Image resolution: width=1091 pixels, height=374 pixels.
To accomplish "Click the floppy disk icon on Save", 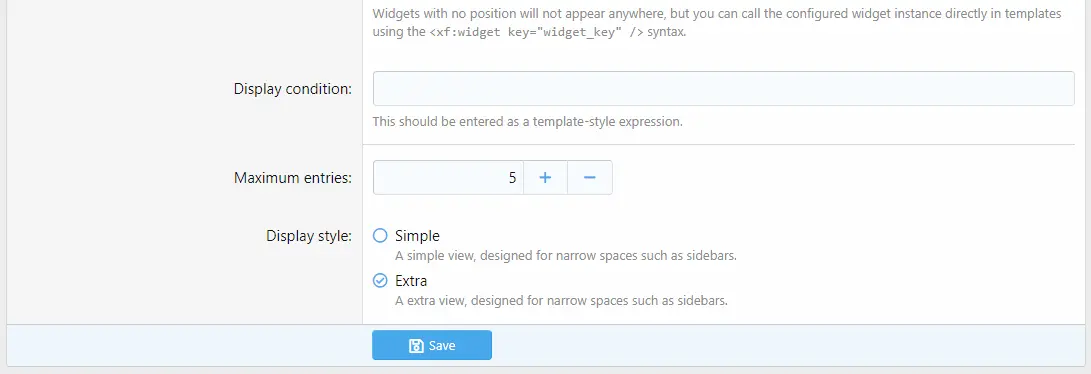I will pos(416,345).
